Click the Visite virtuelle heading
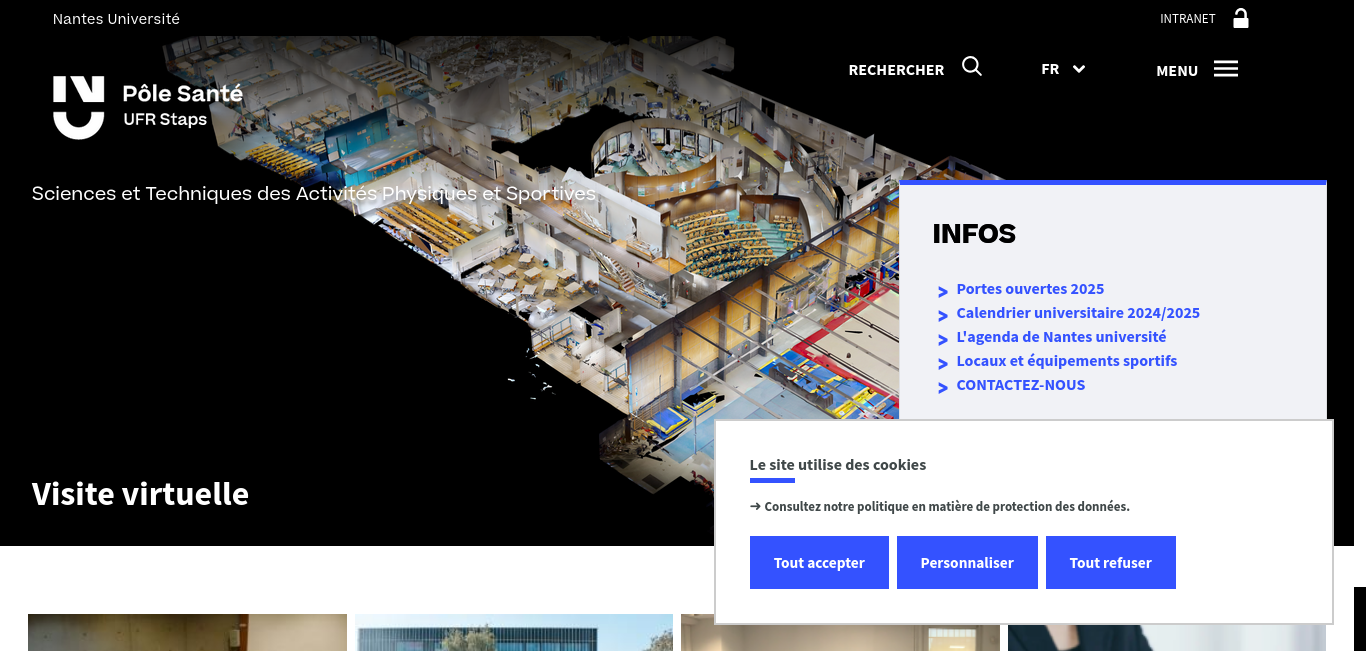Screen dimensions: 1366x651 click(140, 494)
